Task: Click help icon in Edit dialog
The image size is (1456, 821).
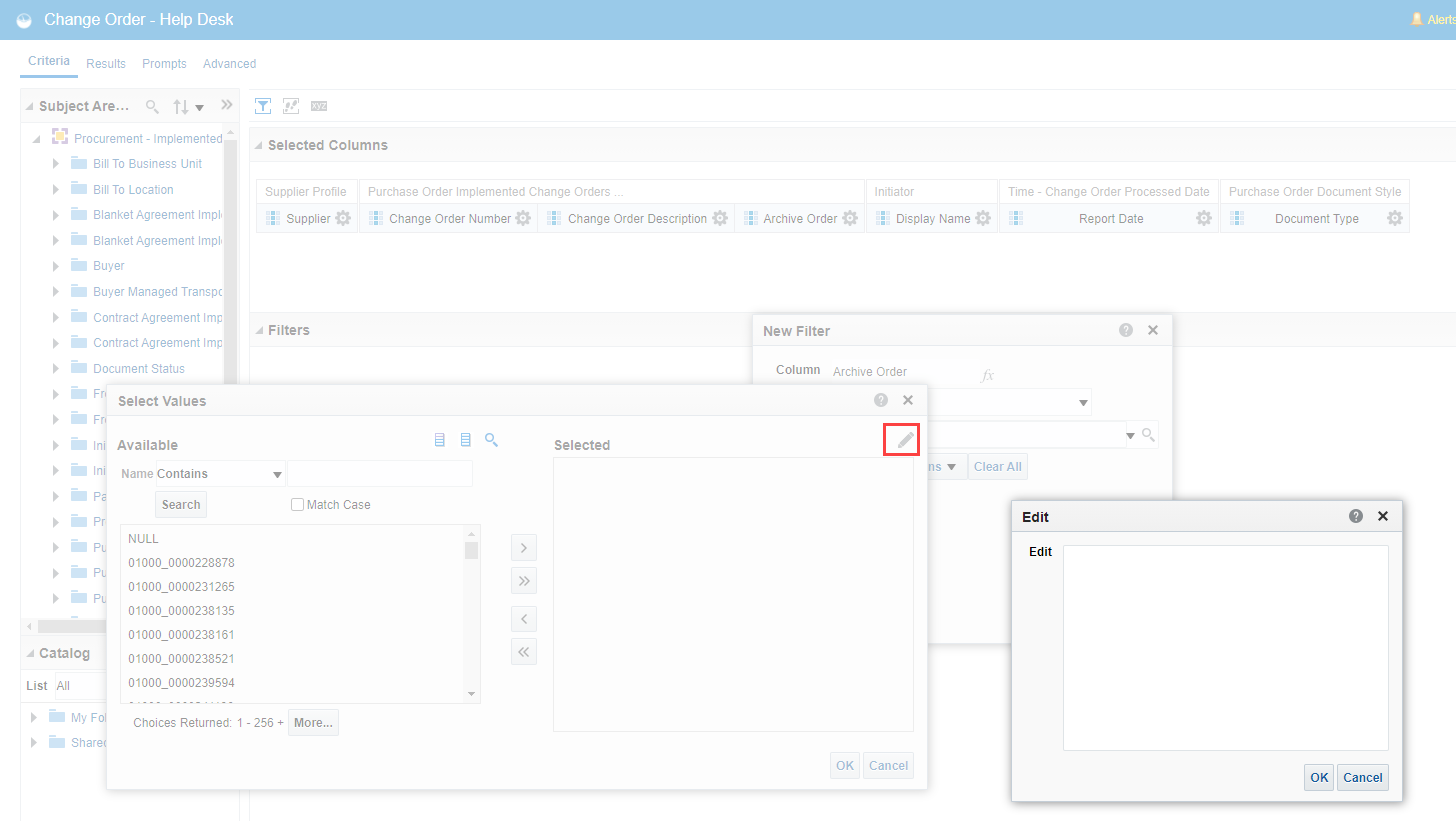Action: point(1356,516)
